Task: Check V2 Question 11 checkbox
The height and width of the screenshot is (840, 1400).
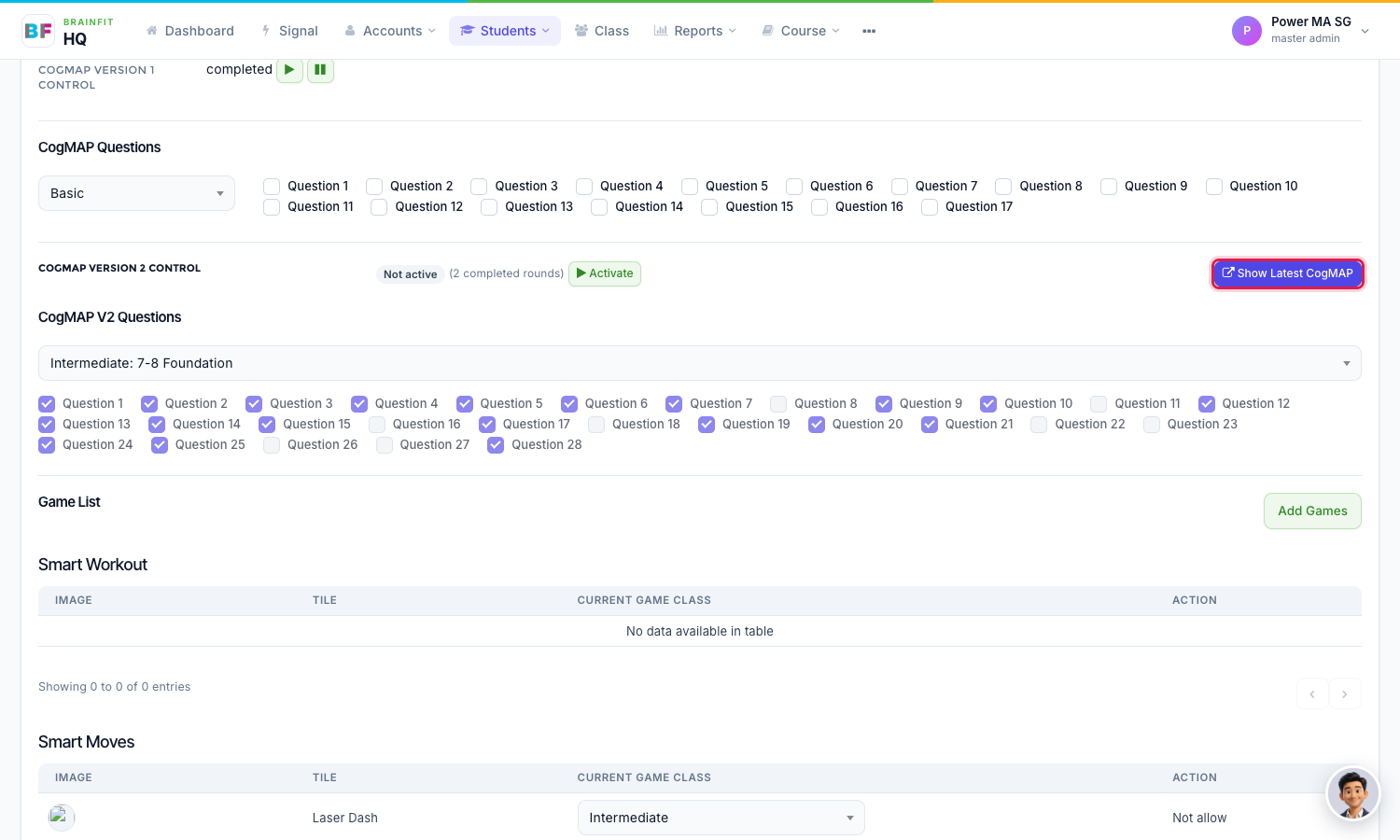Action: (x=1099, y=404)
